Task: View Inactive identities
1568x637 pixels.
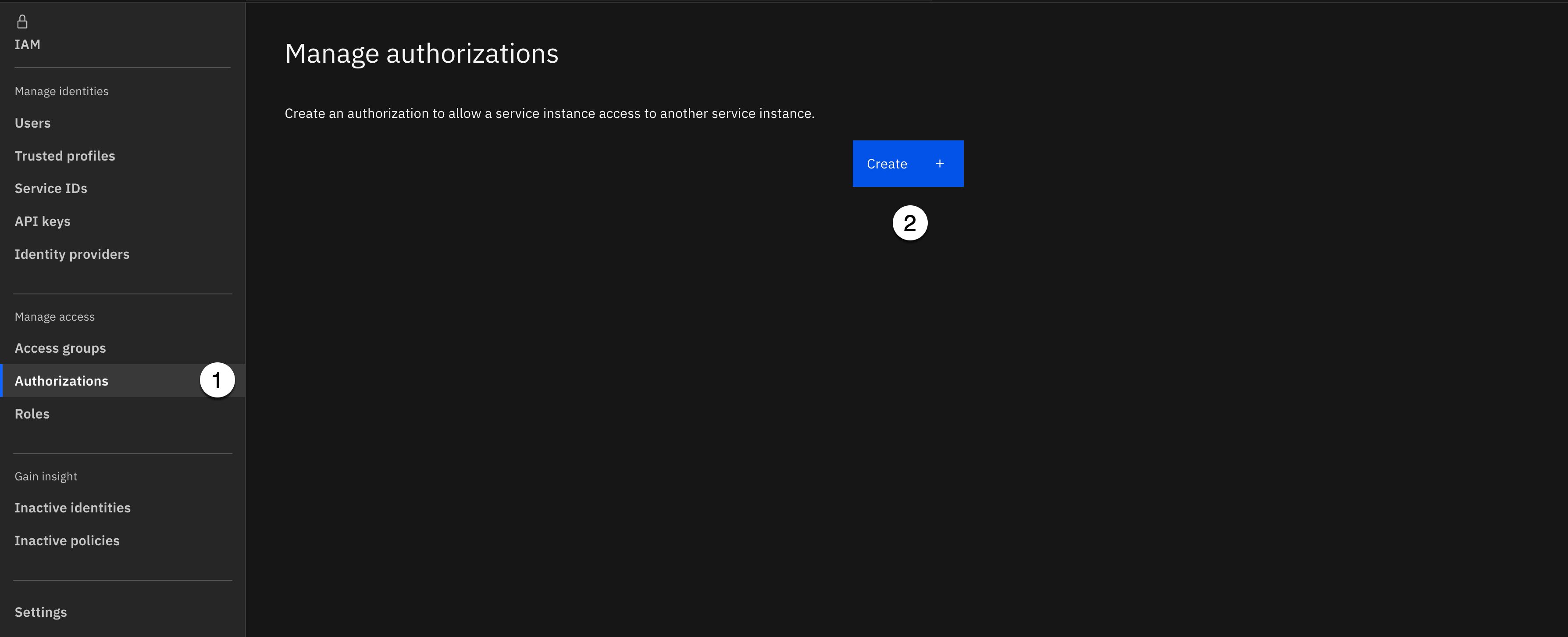Action: click(72, 508)
